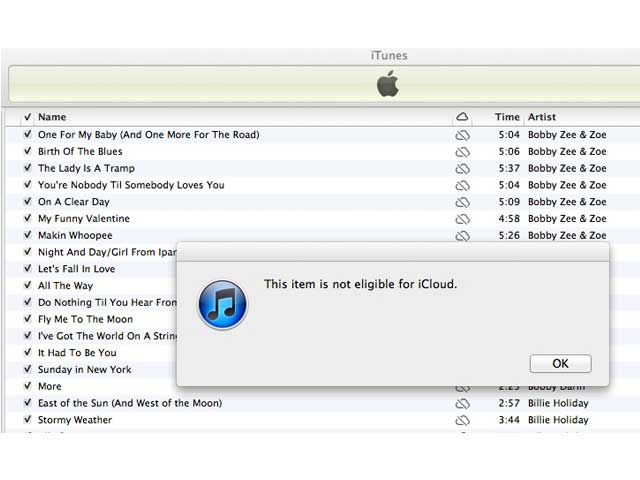640x480 pixels.
Task: Click the 4:58 time for My Funny Valentine
Action: tap(509, 218)
